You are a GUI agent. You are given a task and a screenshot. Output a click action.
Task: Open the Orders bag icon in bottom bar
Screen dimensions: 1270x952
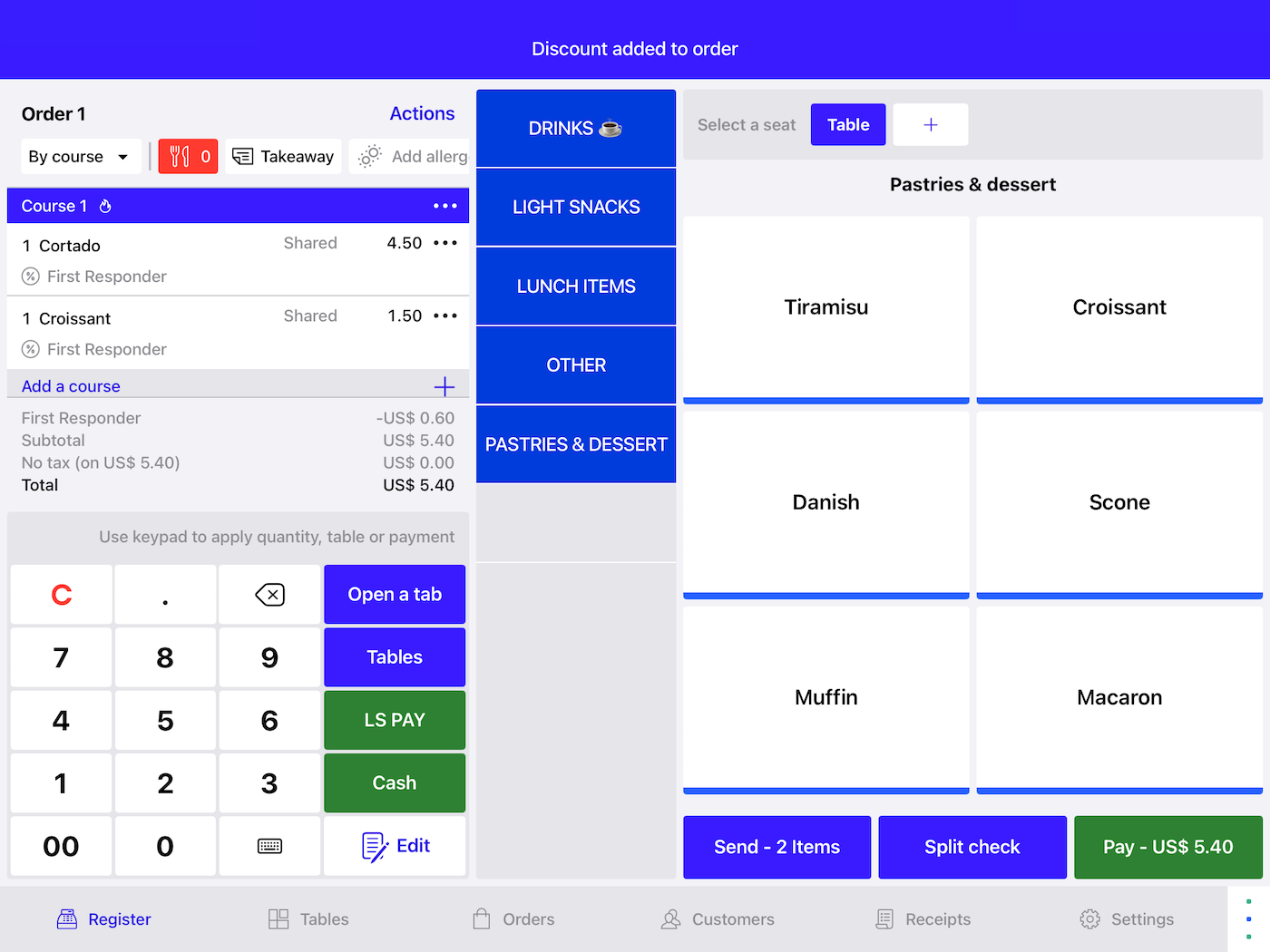[482, 918]
